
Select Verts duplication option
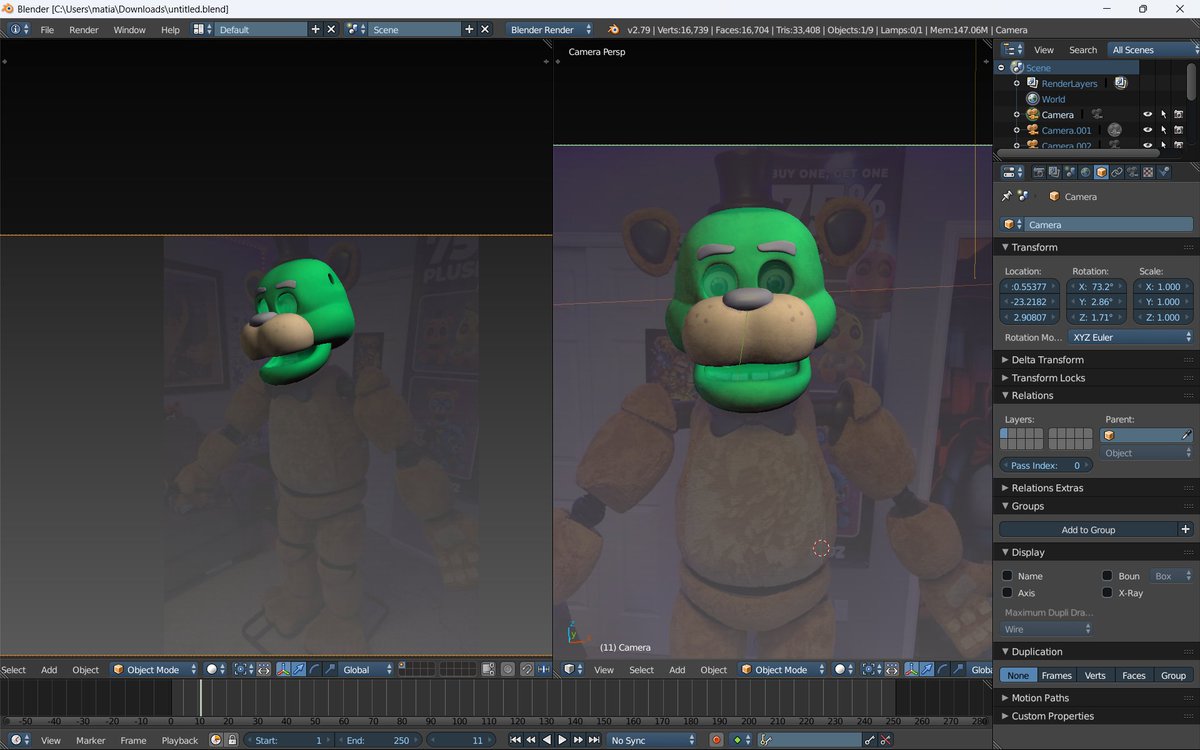1095,675
